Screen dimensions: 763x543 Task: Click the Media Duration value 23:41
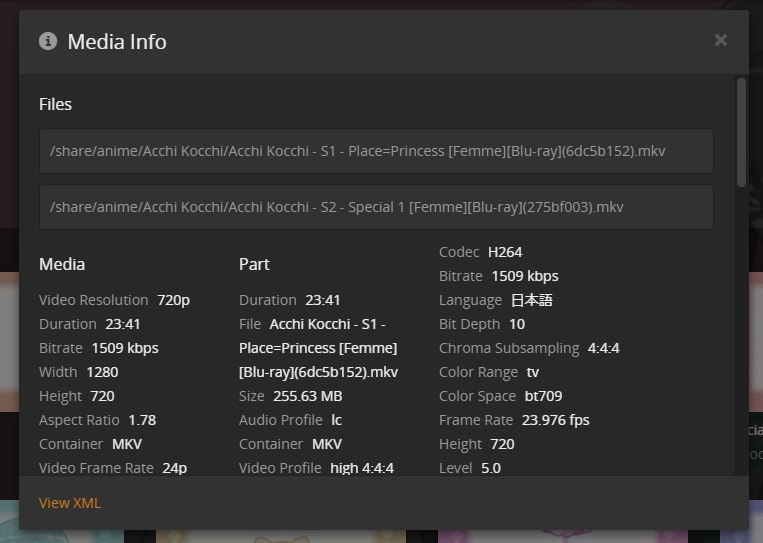(x=123, y=324)
